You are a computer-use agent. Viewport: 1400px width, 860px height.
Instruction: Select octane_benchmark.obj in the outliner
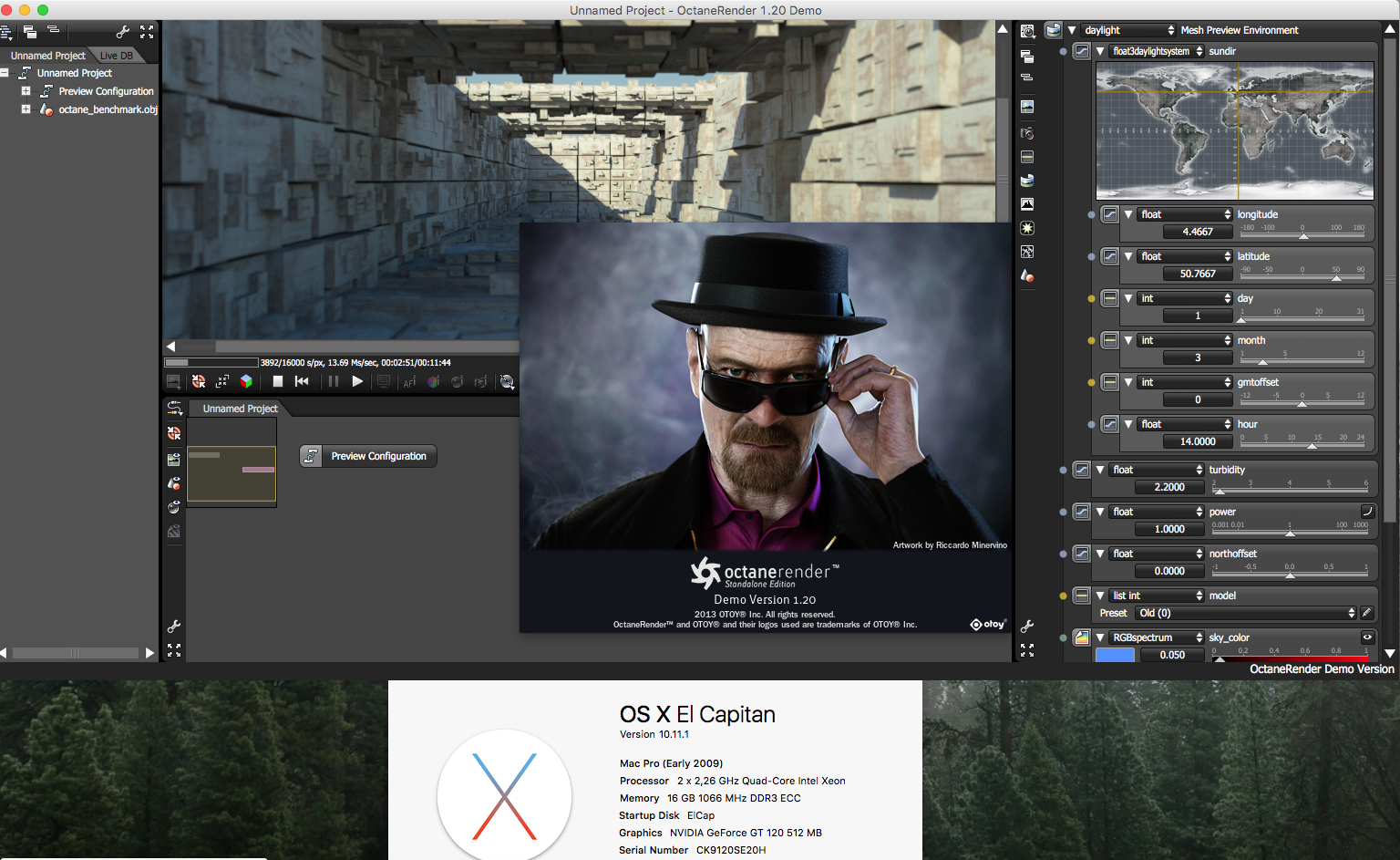tap(108, 109)
